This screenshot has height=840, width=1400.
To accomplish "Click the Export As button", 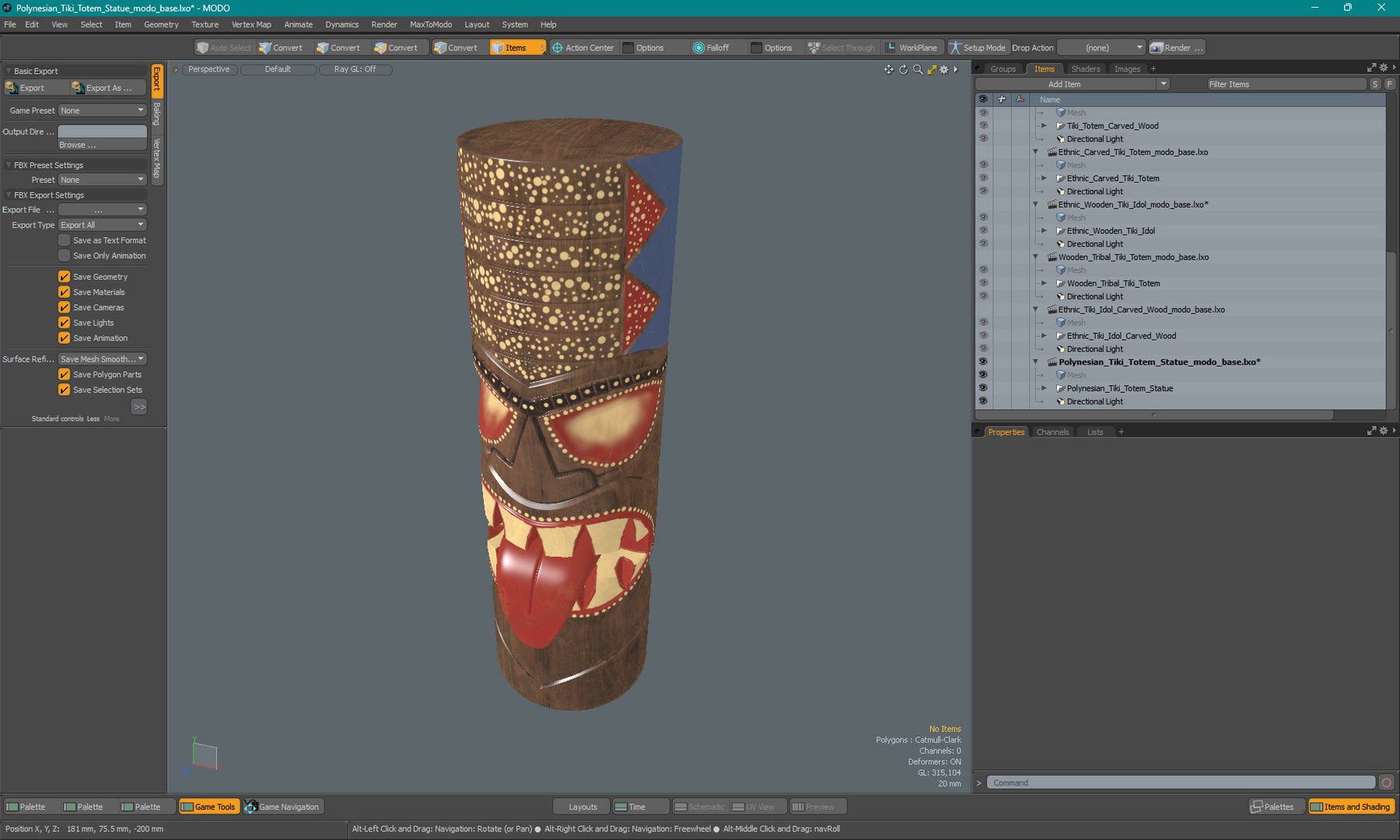I will pos(108,88).
